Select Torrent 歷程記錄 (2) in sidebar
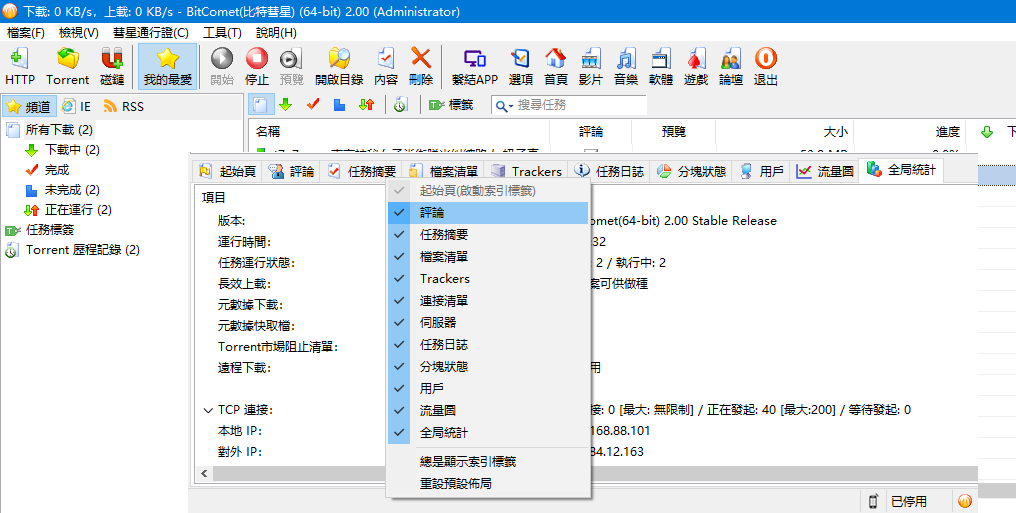This screenshot has height=513, width=1016. click(x=82, y=249)
